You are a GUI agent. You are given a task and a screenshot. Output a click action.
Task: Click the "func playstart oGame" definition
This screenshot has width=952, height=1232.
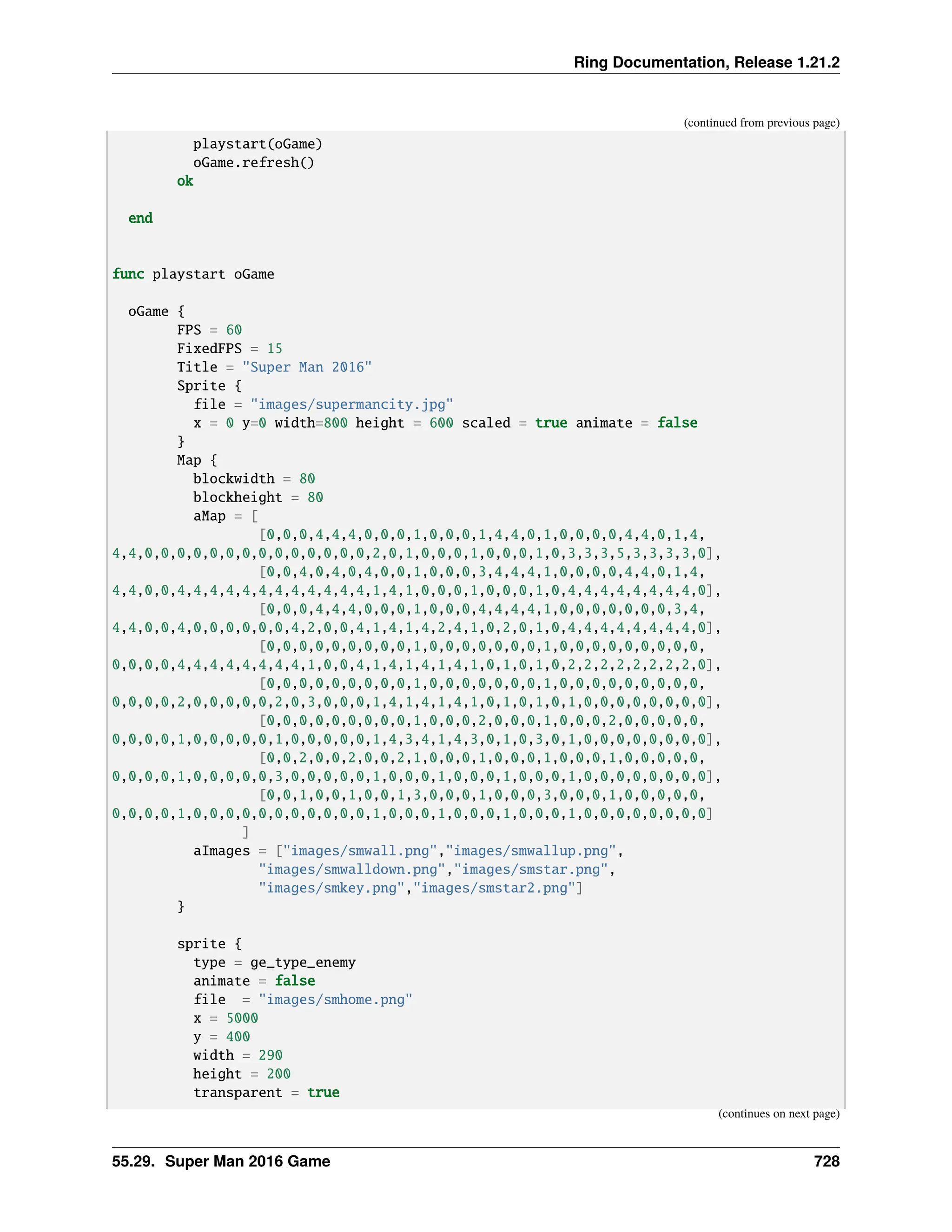(193, 274)
